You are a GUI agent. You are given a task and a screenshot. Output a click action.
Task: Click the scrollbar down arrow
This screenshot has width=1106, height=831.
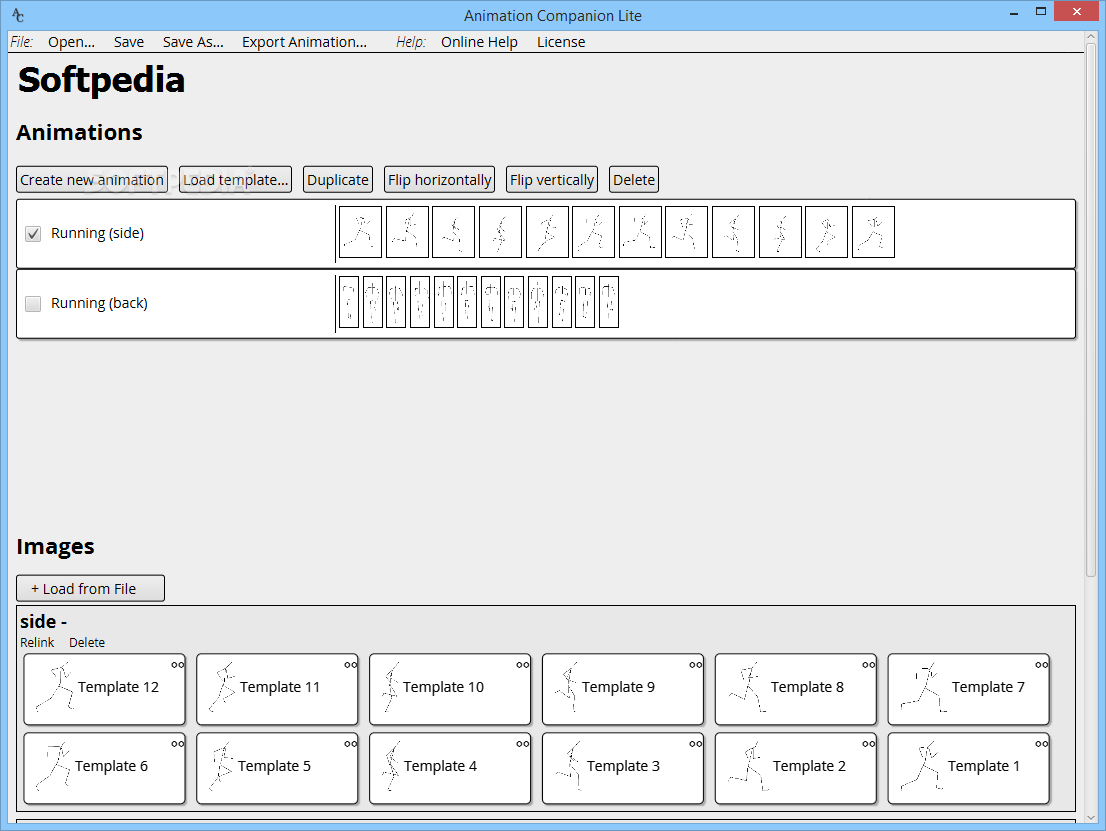1092,817
